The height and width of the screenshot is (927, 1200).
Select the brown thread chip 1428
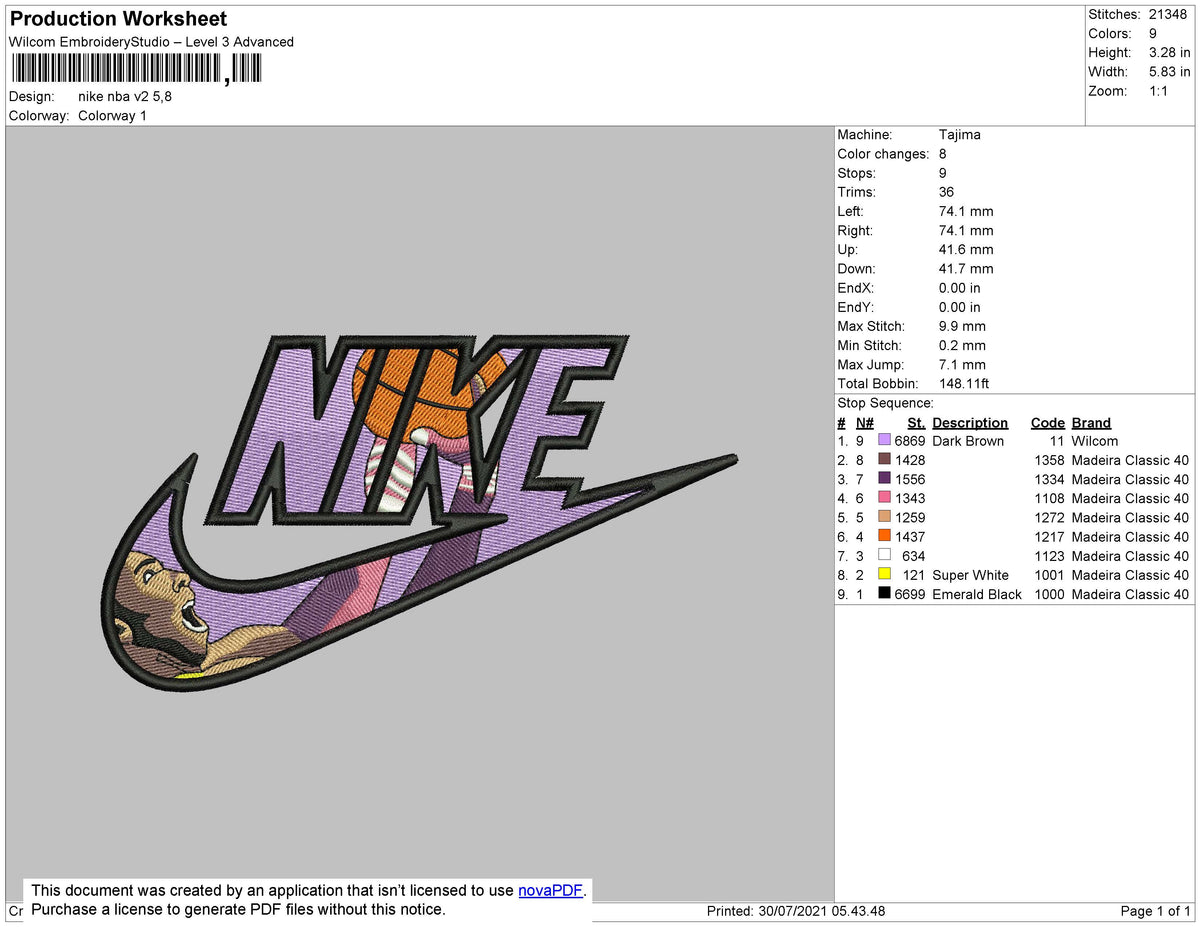(x=886, y=460)
